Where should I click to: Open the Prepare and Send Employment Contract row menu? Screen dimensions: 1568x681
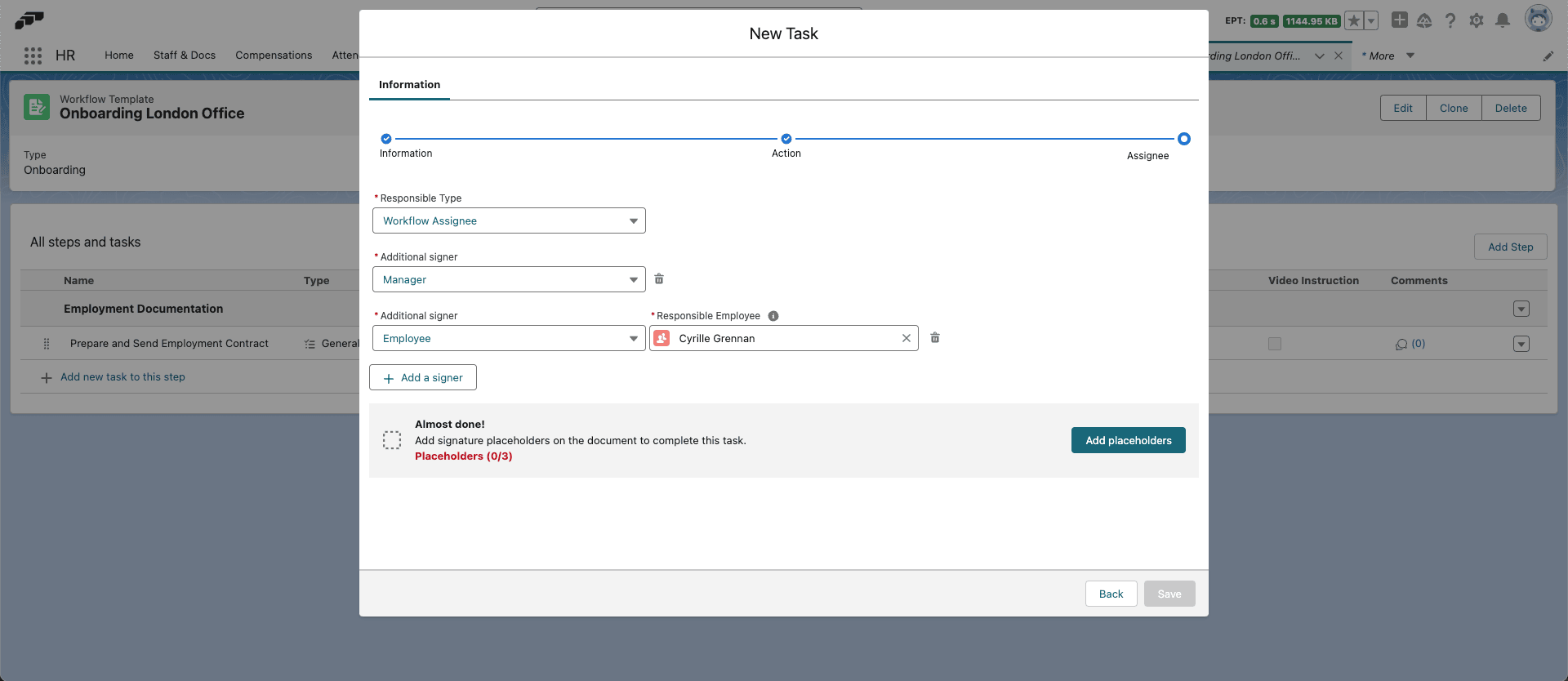click(1521, 344)
